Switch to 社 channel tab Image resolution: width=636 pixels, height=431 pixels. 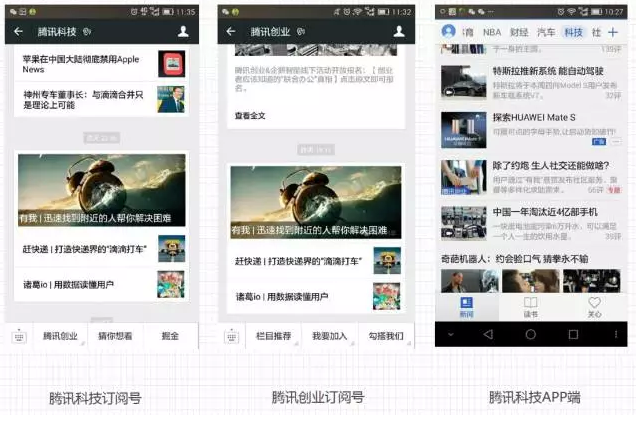point(596,32)
